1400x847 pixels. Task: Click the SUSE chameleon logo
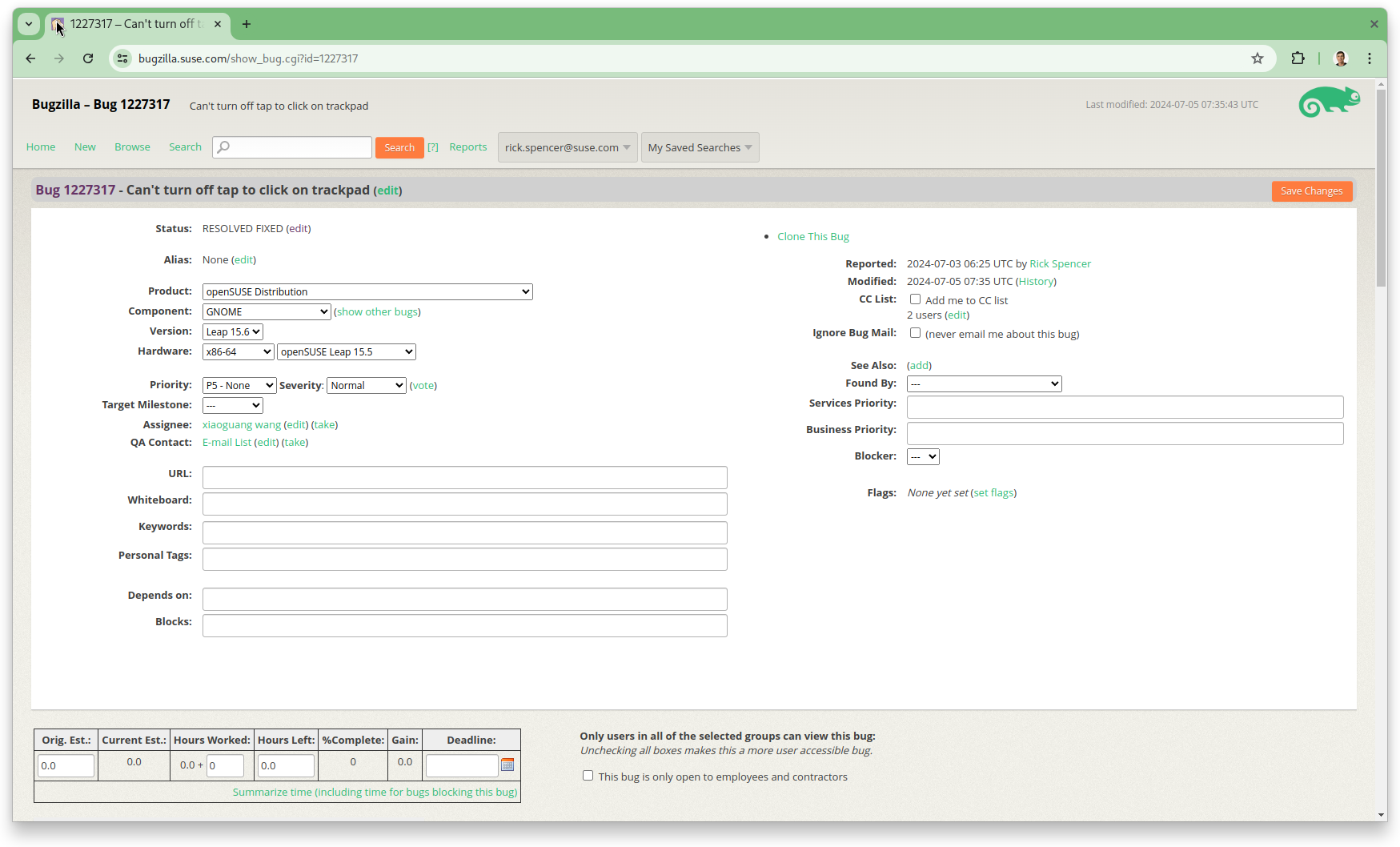(x=1329, y=102)
